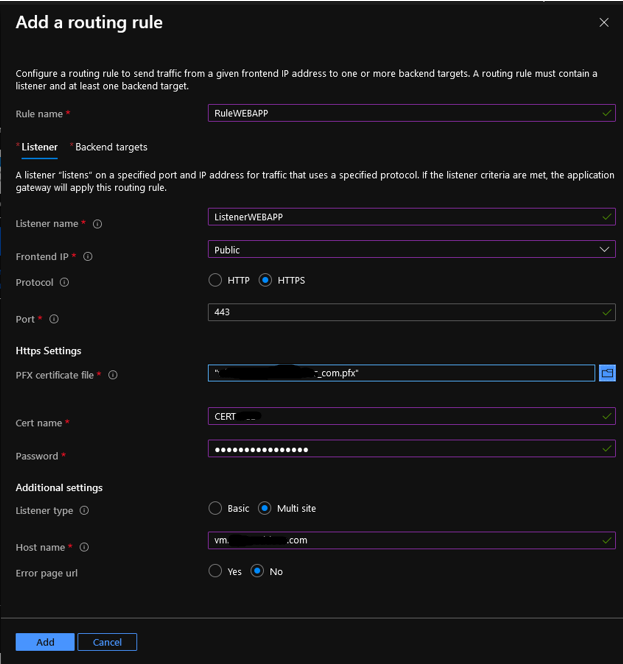623x664 pixels.
Task: Show info icon next to Listener type
Action: click(x=84, y=510)
